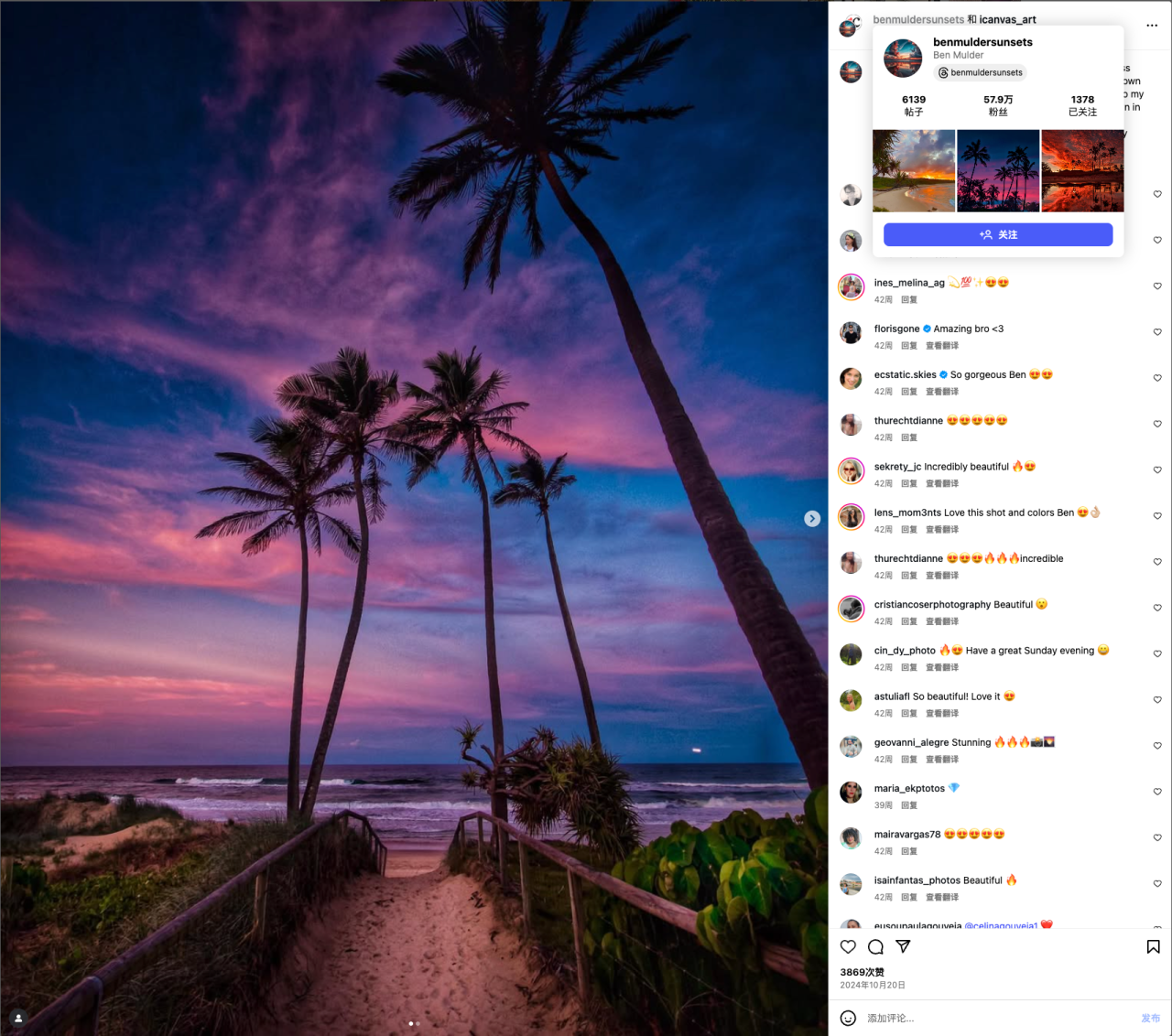The image size is (1172, 1036).
Task: Like the post with the heart icon
Action: 848,947
